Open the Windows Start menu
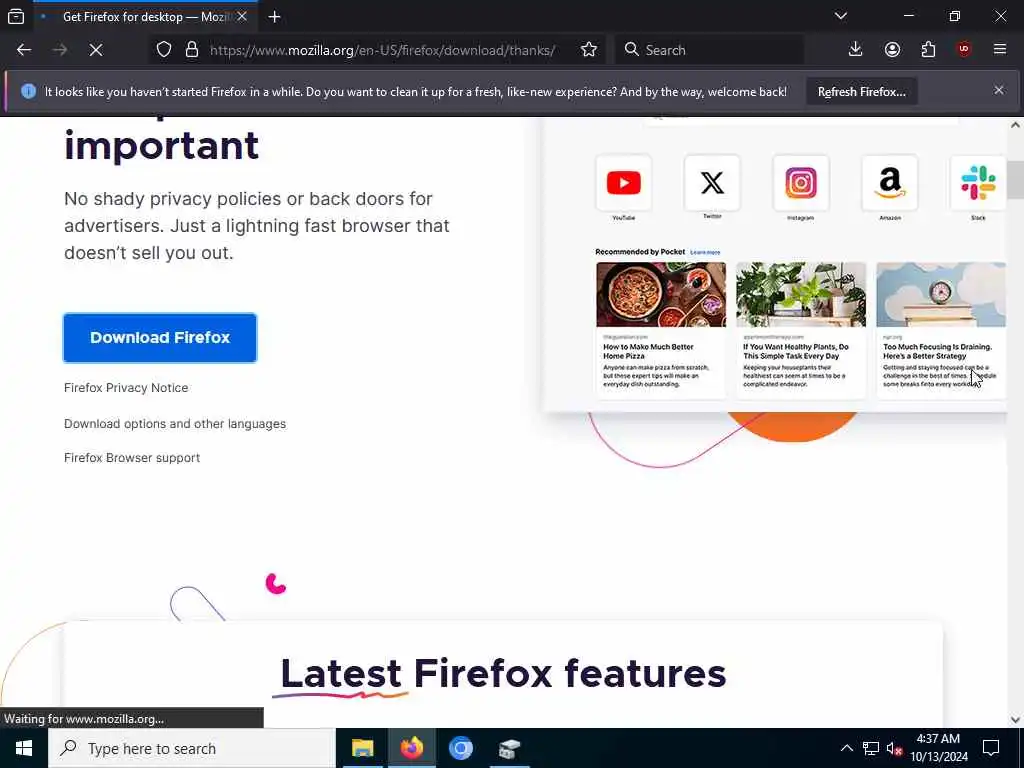Screen dimensions: 1024x768 (x=24, y=748)
